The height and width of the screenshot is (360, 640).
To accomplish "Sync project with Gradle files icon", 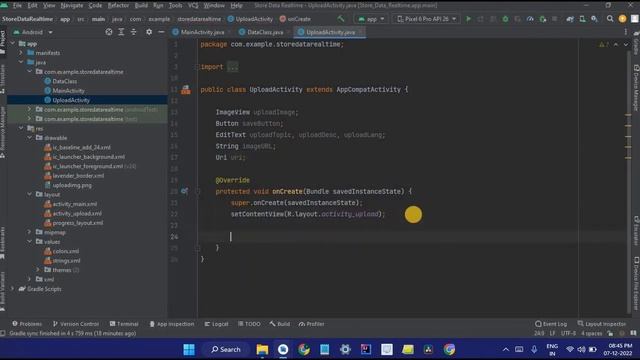I will tap(570, 19).
